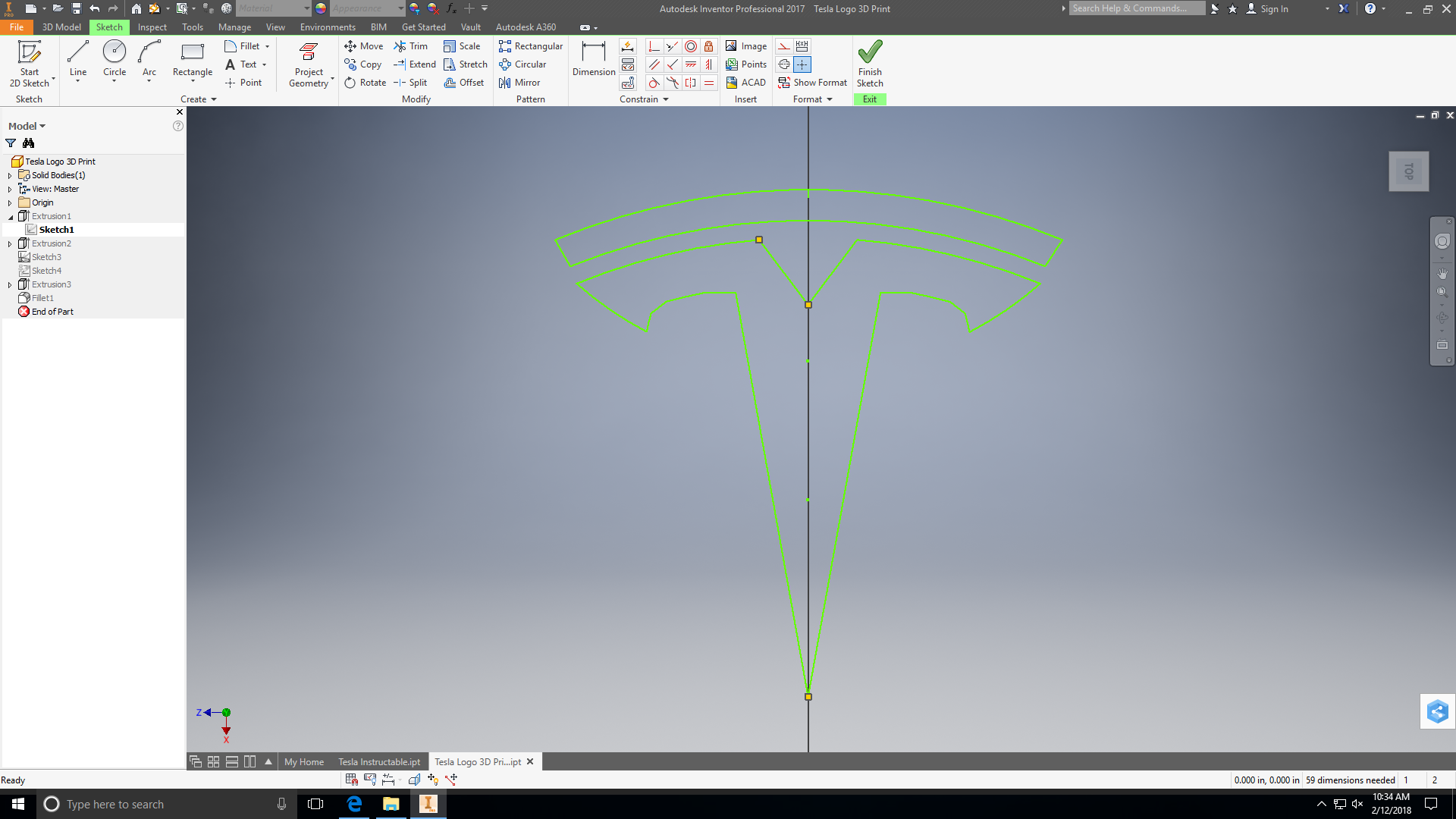Apply the Fix lock constraint
This screenshot has height=819, width=1456.
click(x=709, y=46)
